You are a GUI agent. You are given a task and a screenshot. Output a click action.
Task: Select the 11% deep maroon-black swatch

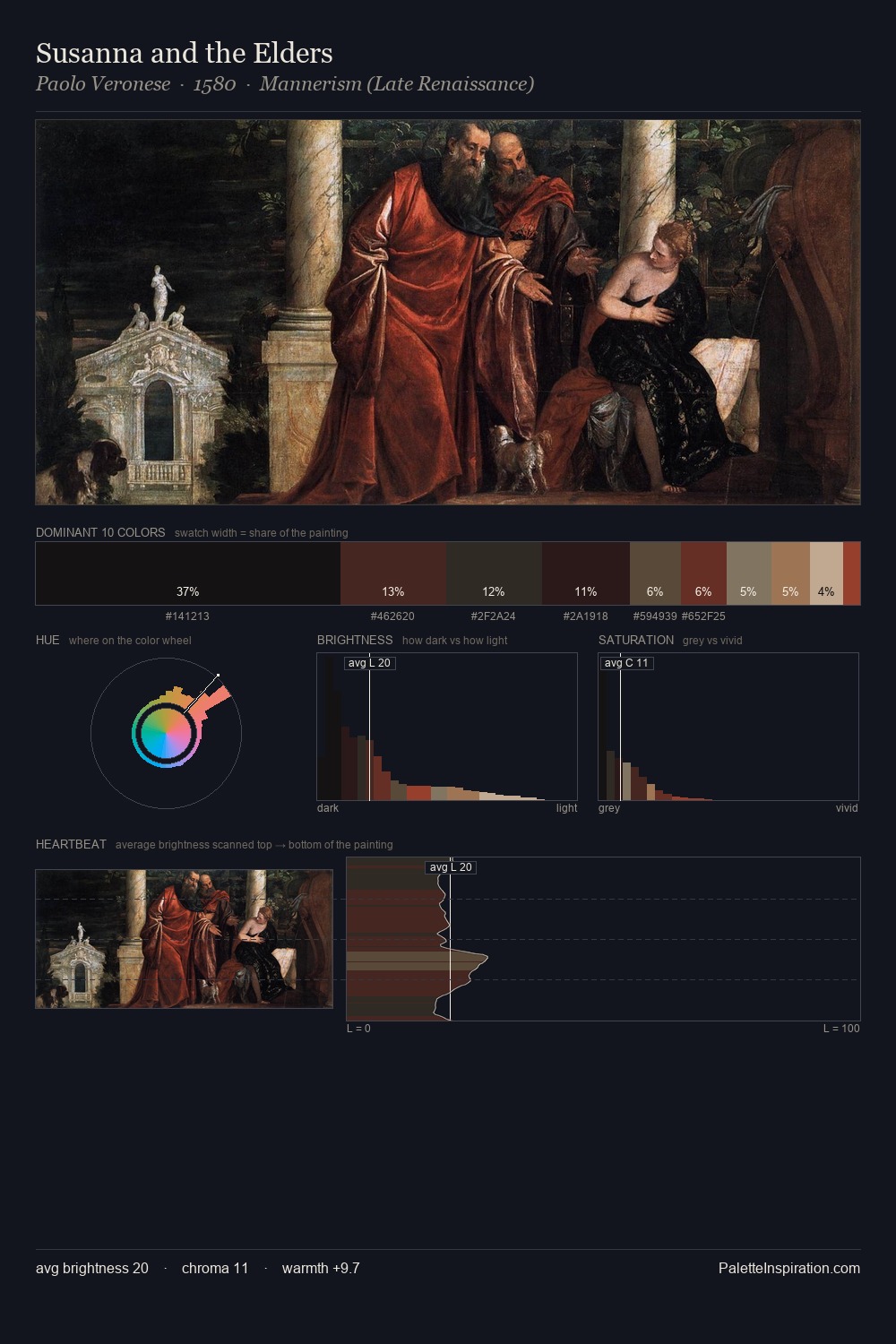[585, 573]
